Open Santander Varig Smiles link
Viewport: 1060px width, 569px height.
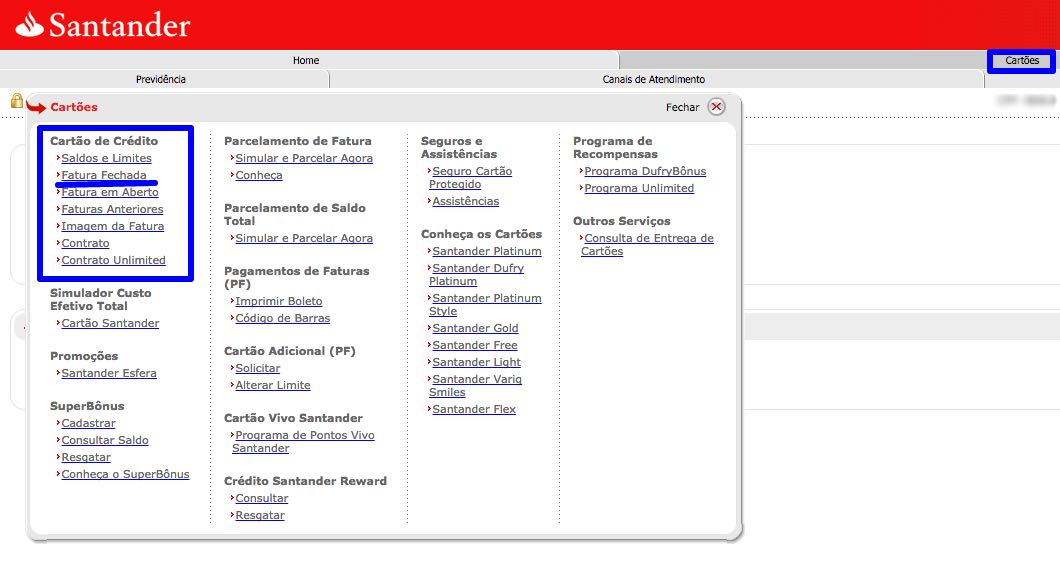(x=475, y=385)
